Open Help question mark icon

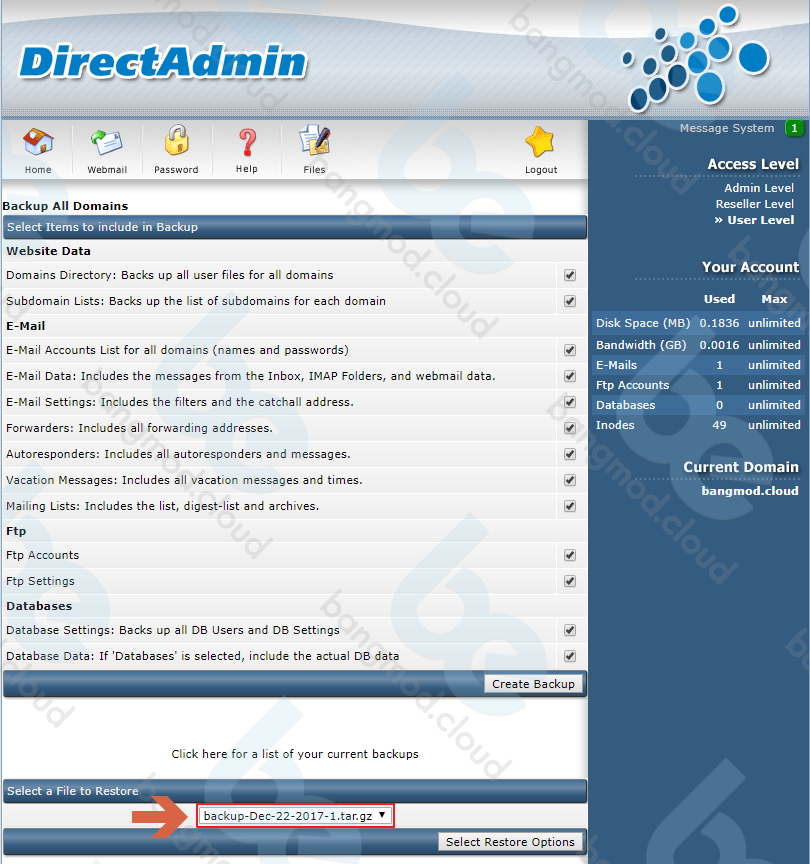247,142
